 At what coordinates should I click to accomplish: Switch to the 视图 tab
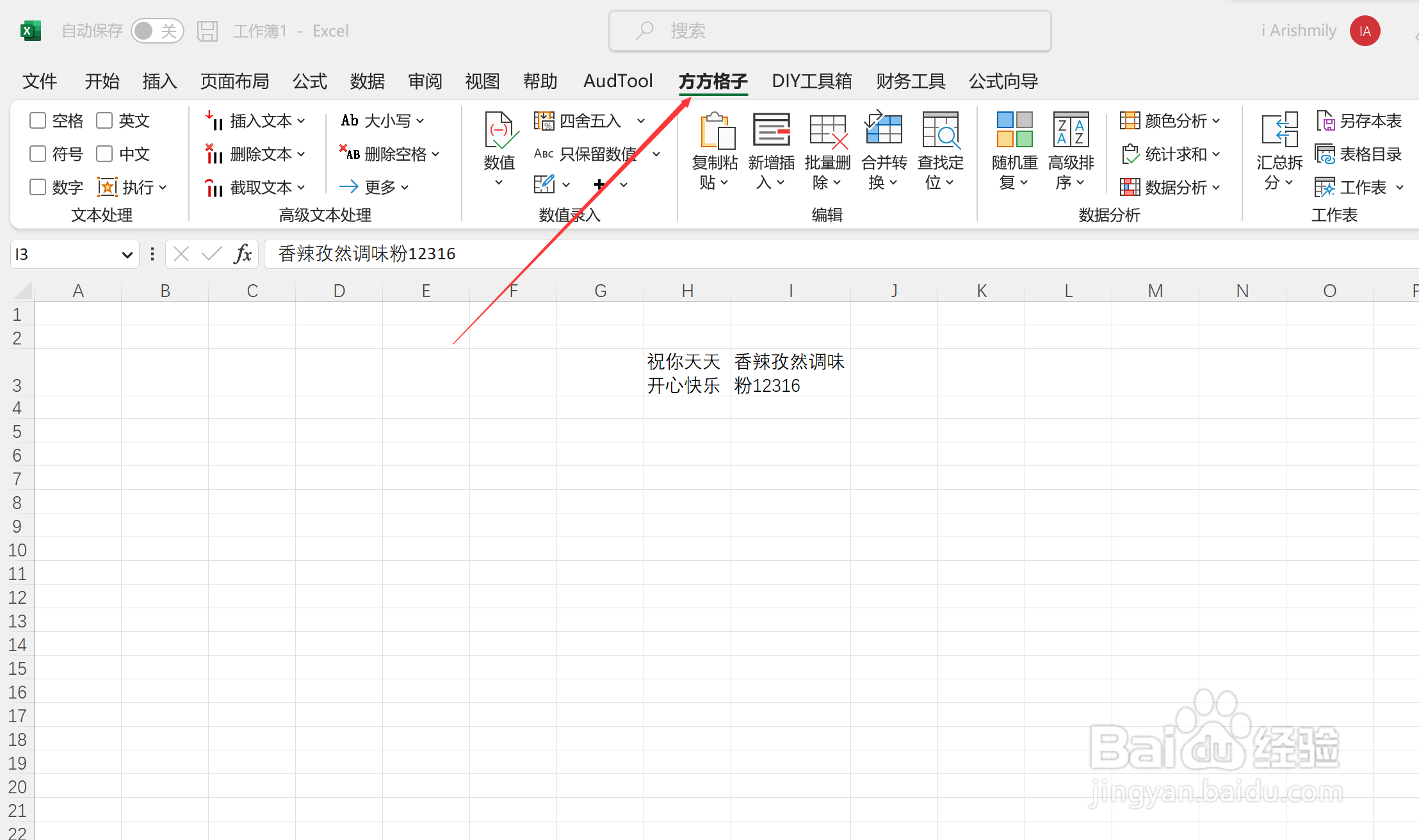point(482,81)
